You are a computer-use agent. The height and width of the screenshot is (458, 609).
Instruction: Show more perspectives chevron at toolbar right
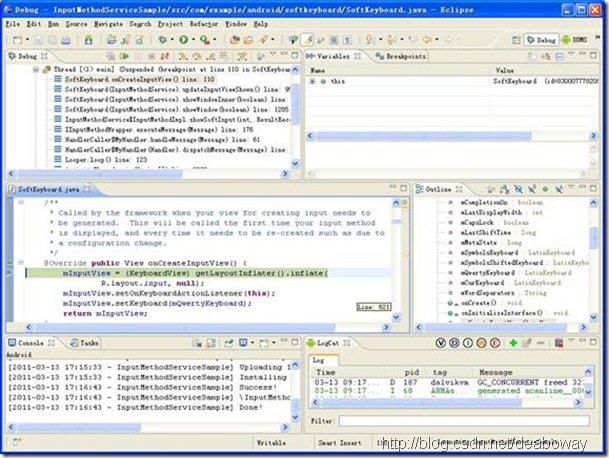[597, 38]
